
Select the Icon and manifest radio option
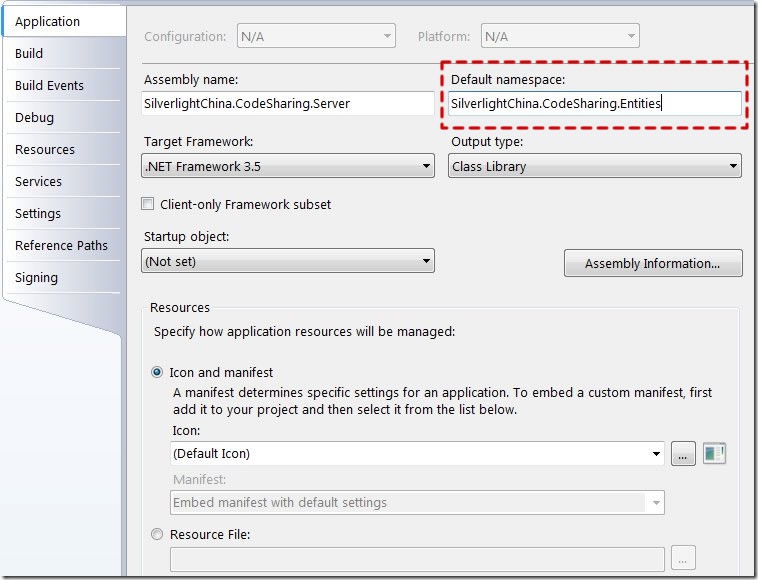(x=157, y=372)
